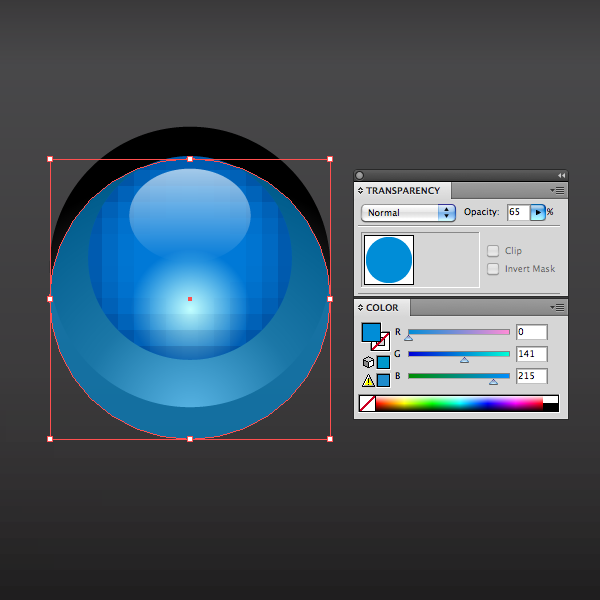Open the Transparency panel options menu
The image size is (600, 600).
tap(558, 190)
